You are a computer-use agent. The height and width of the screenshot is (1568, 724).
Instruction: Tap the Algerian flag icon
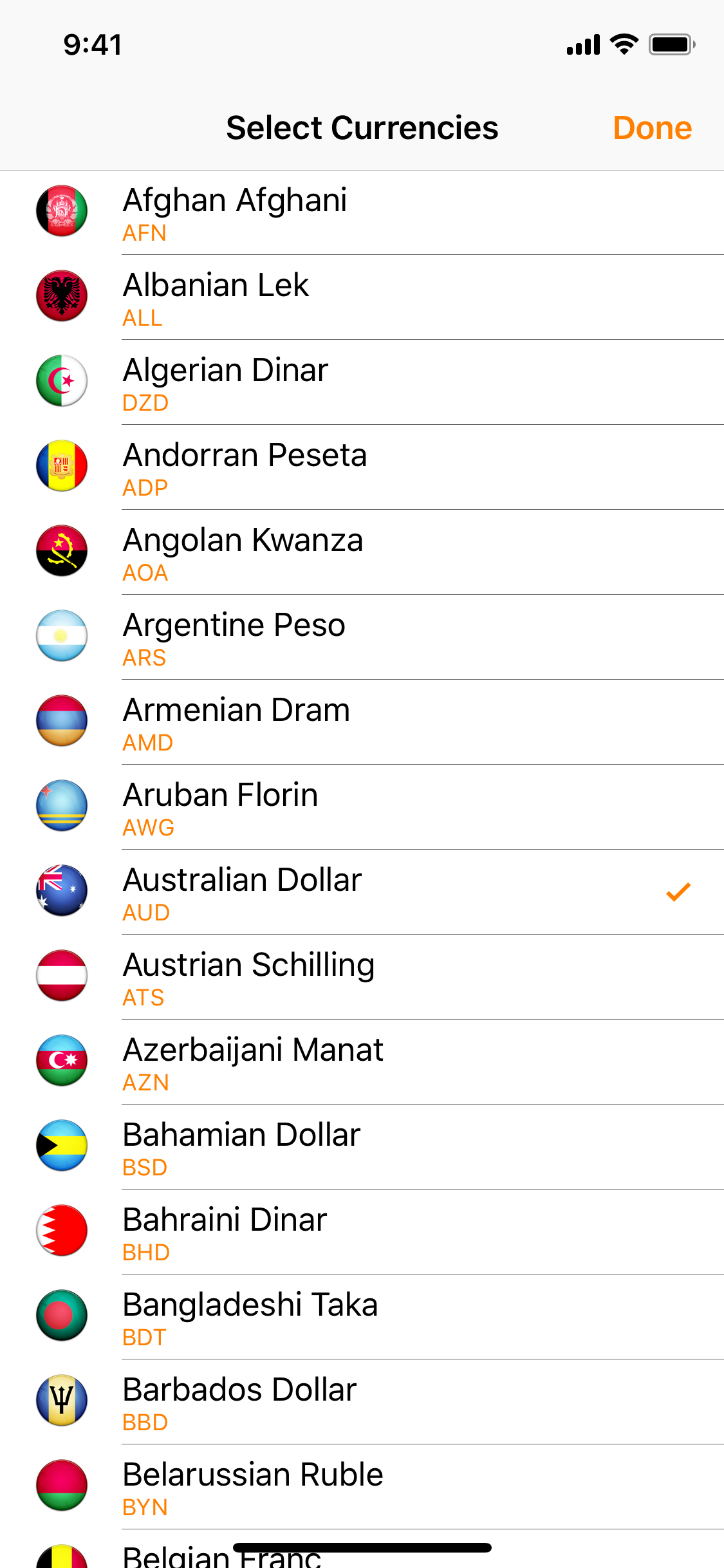(x=62, y=381)
